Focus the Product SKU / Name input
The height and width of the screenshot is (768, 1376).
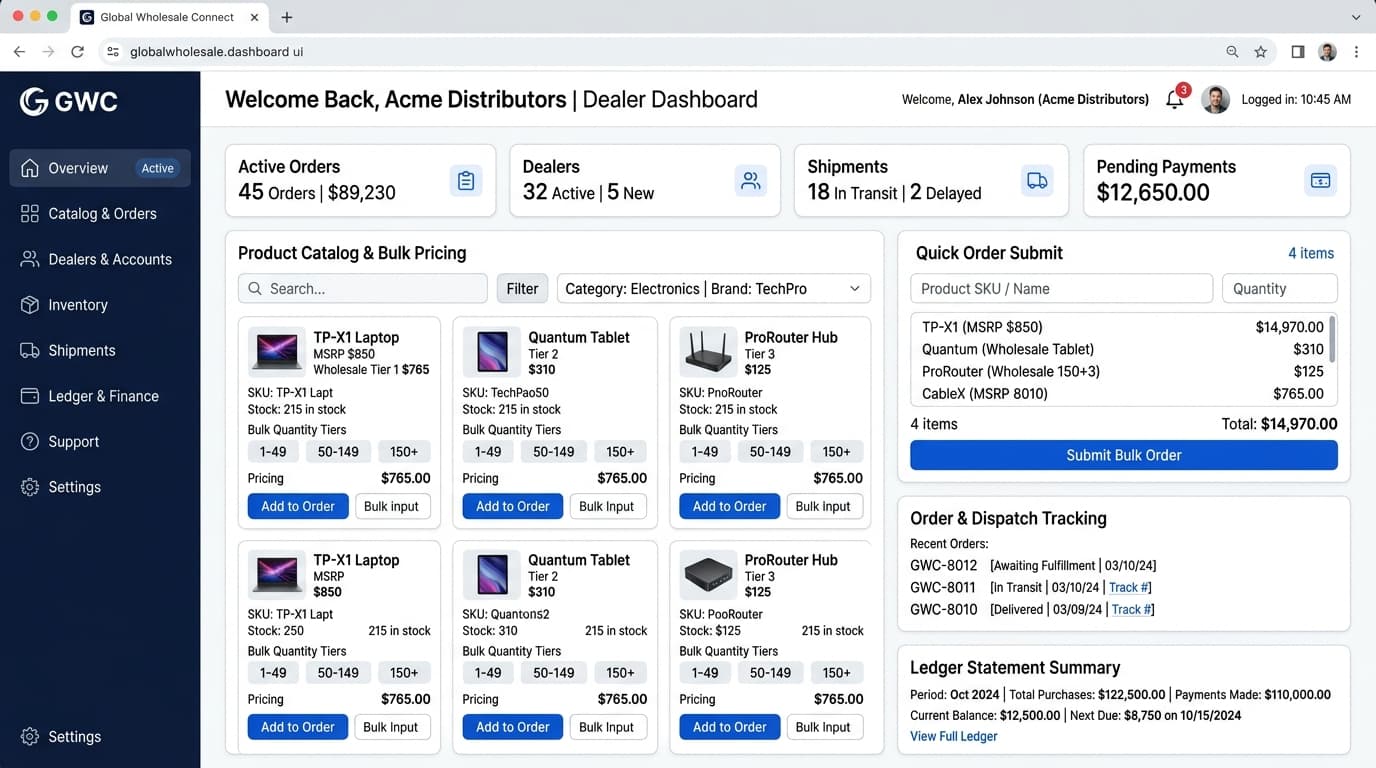coord(1061,289)
